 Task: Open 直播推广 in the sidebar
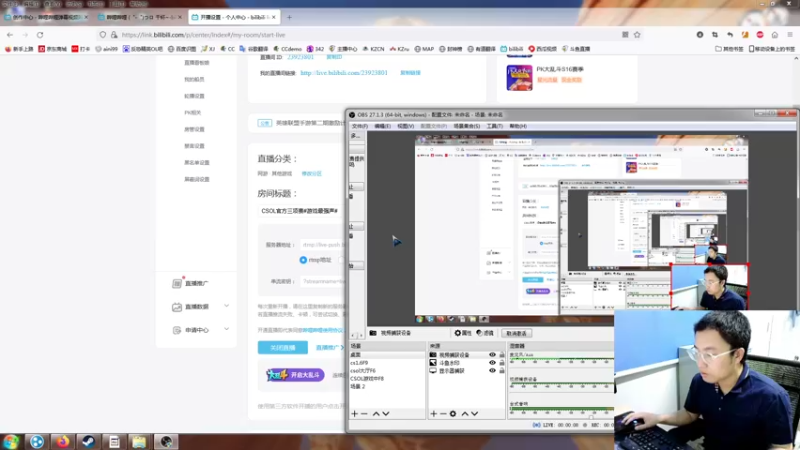click(191, 283)
